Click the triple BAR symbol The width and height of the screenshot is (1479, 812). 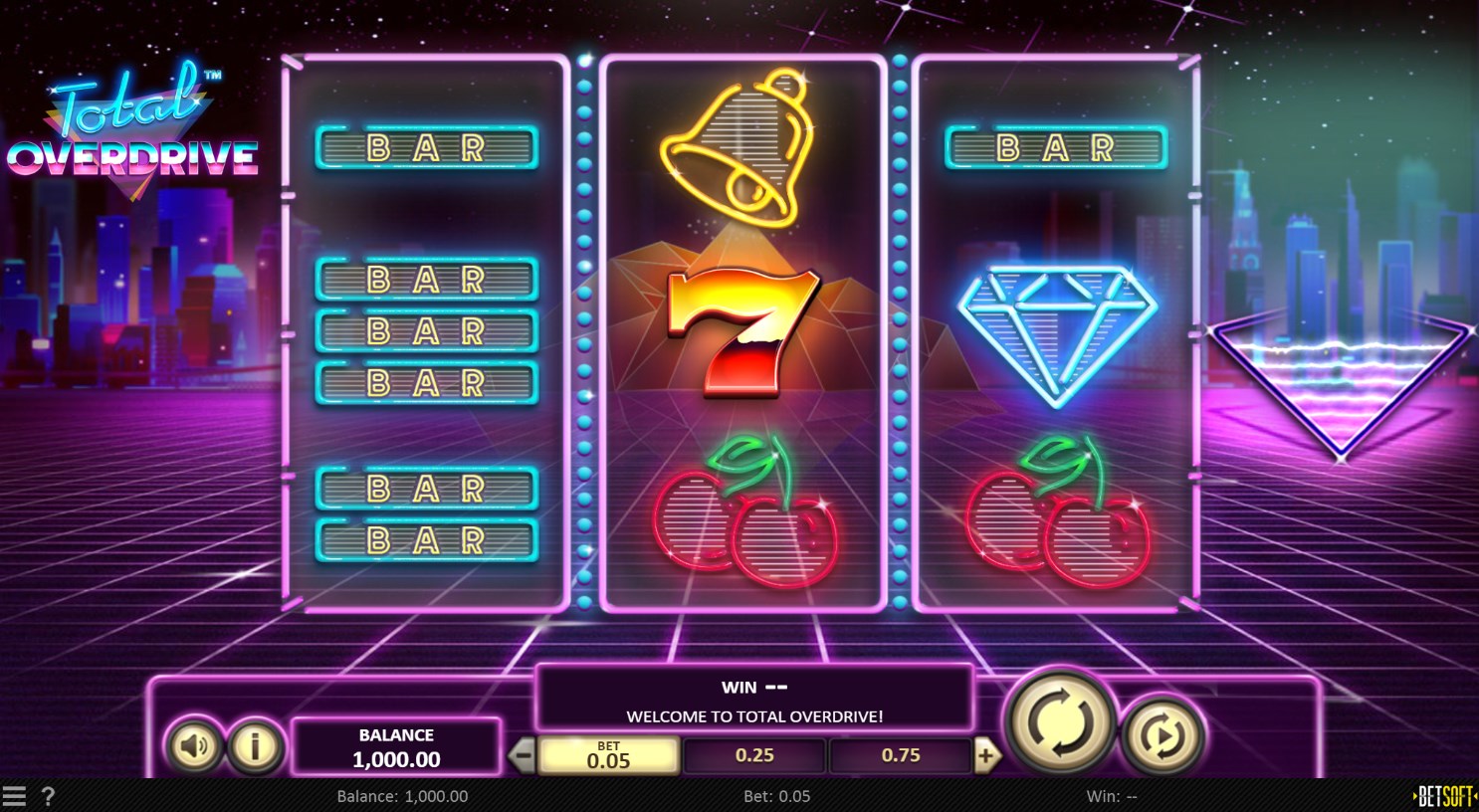427,330
